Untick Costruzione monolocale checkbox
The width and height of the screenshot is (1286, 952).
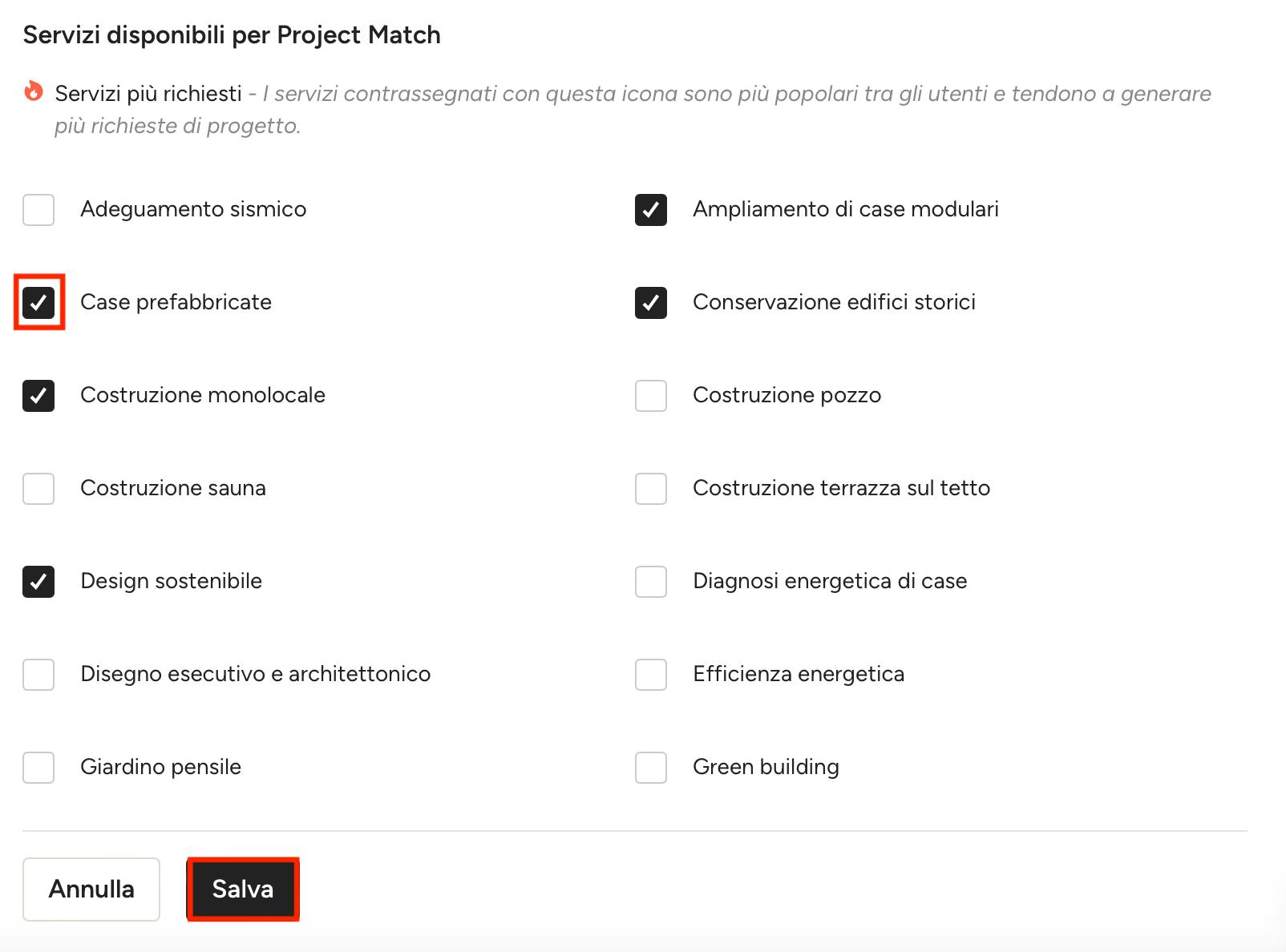click(38, 396)
